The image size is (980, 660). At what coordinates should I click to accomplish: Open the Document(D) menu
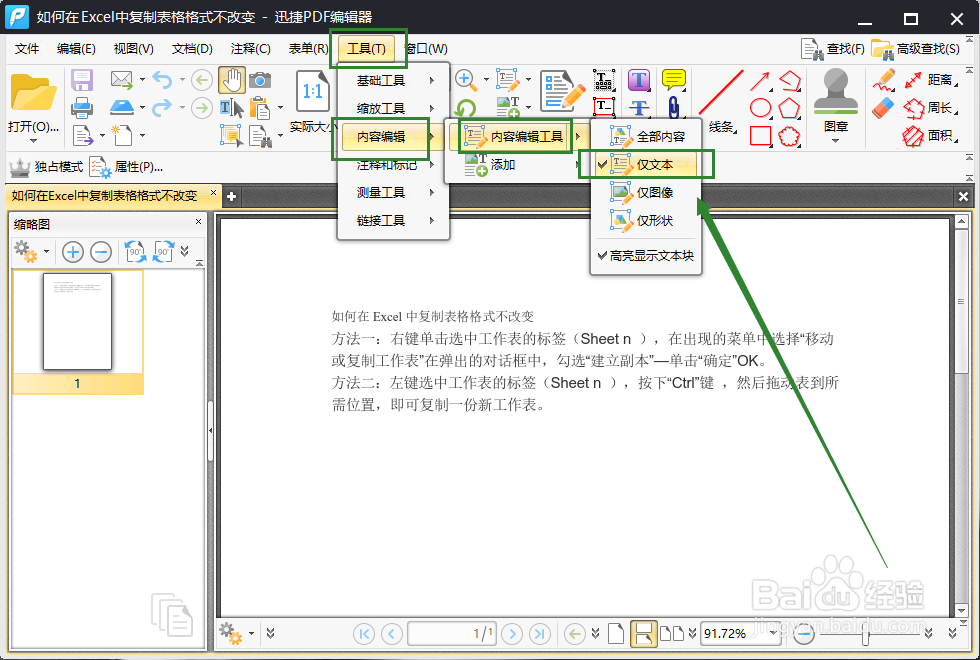click(192, 49)
